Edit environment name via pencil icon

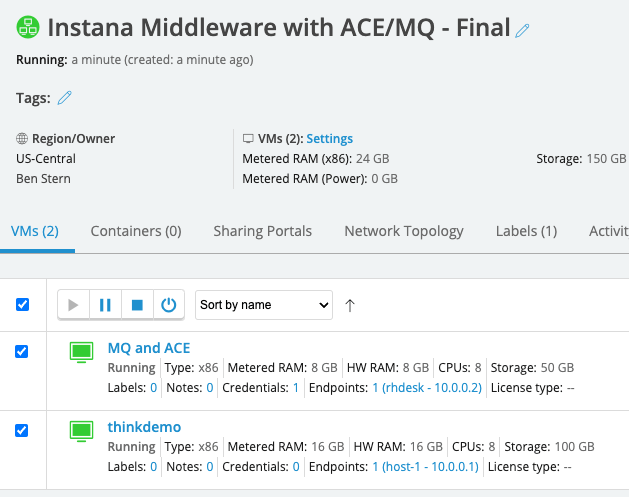[522, 30]
